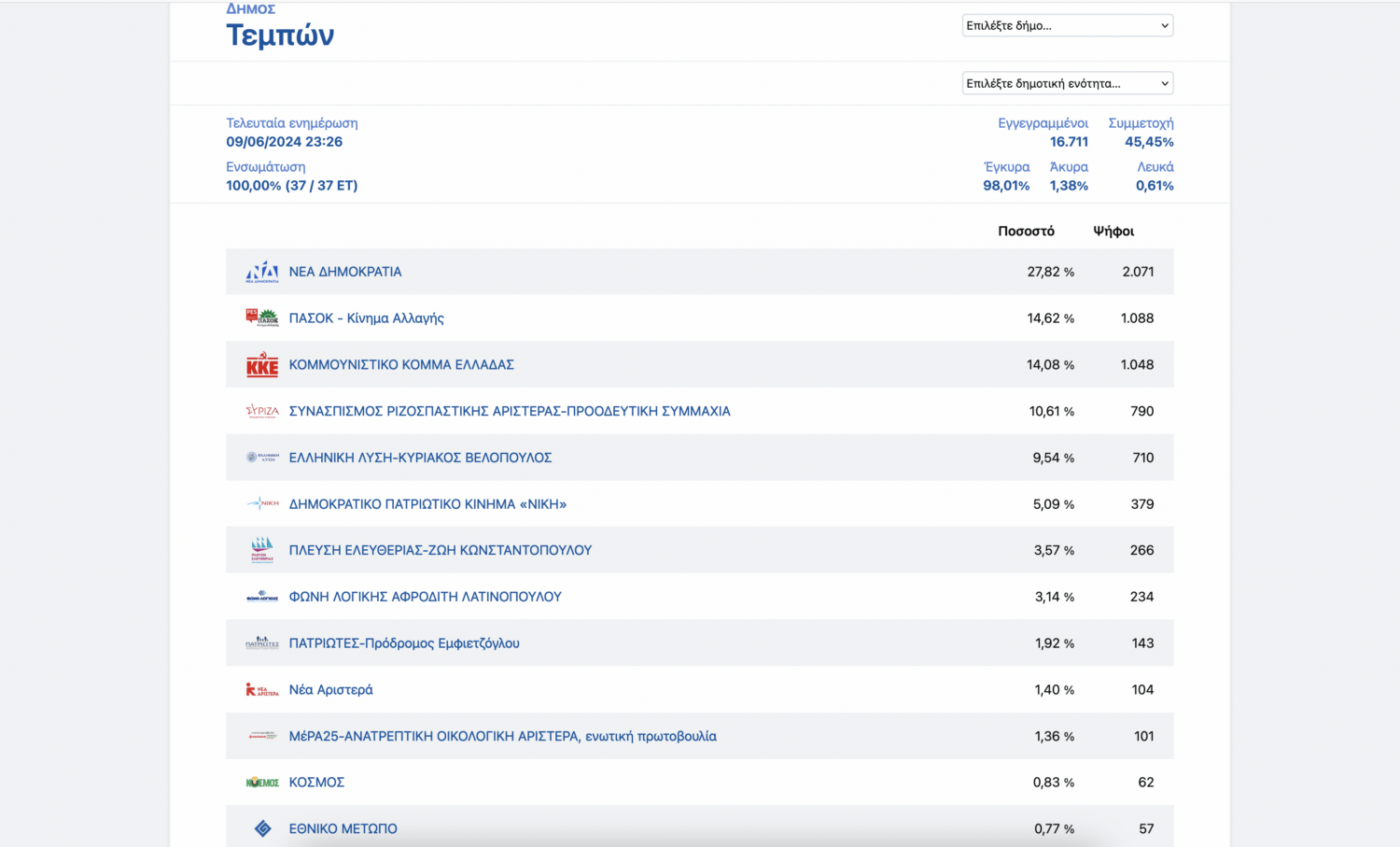This screenshot has height=847, width=1400.
Task: Open ΠΑΤΡΙΩΤΕΣ-Πρόδρομος Εμφιετζόγλου link
Action: tap(404, 643)
